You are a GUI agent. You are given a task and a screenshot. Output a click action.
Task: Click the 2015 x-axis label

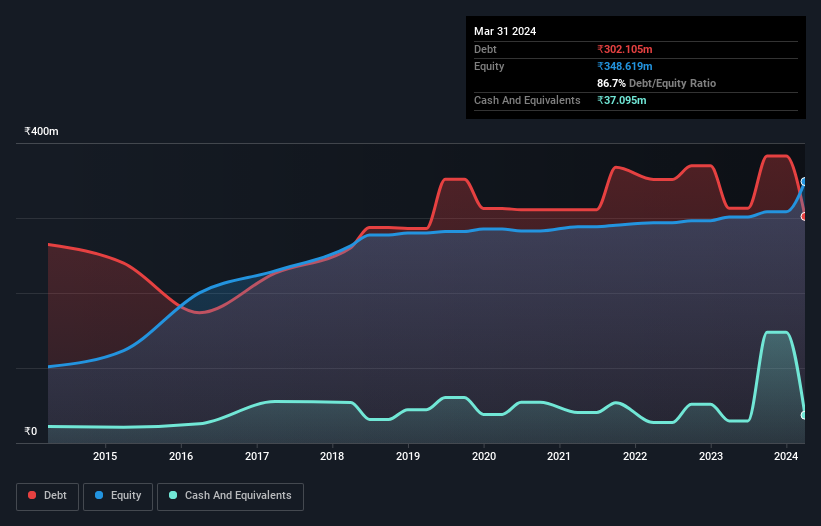tap(105, 456)
